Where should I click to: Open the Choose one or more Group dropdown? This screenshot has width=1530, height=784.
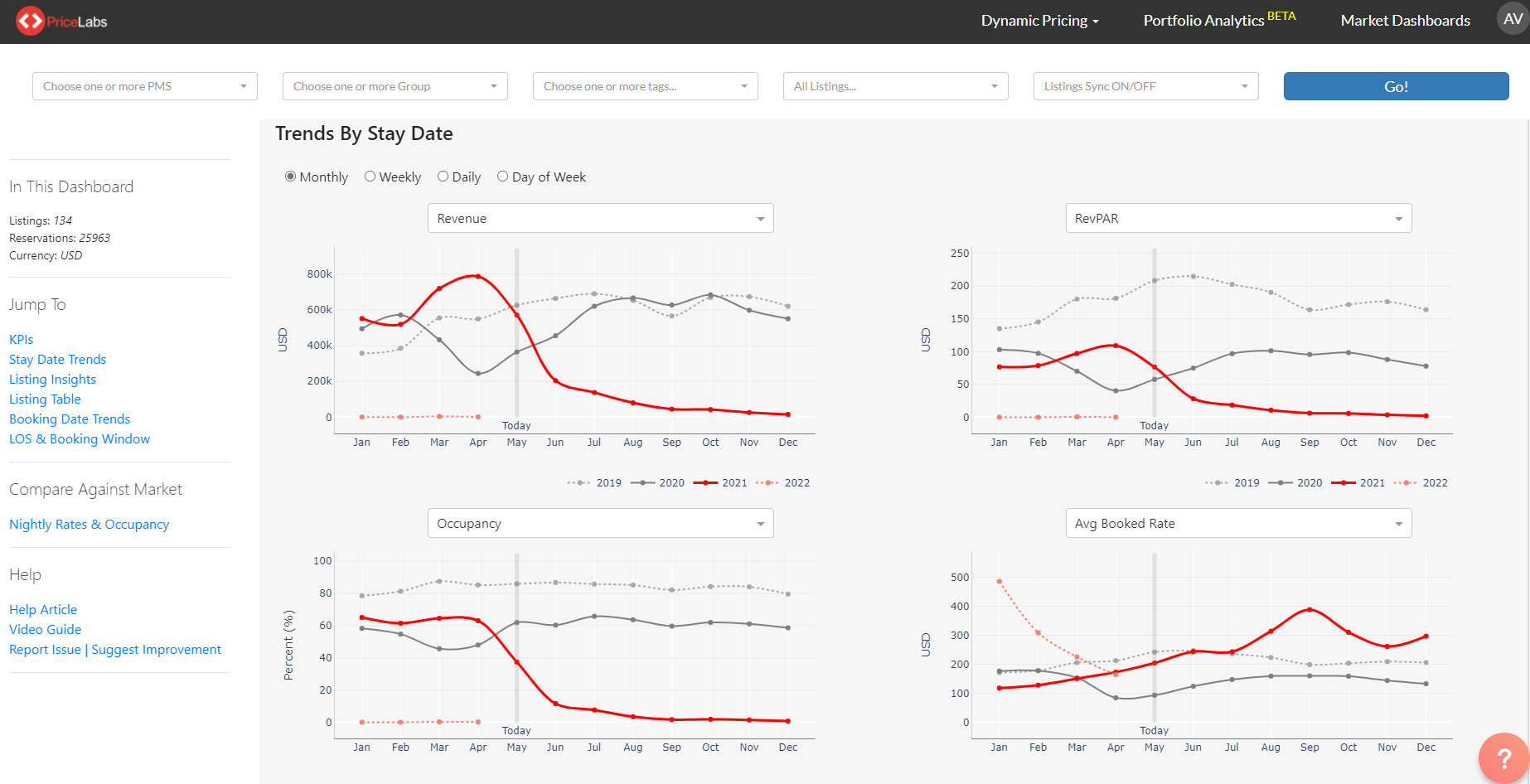[395, 86]
